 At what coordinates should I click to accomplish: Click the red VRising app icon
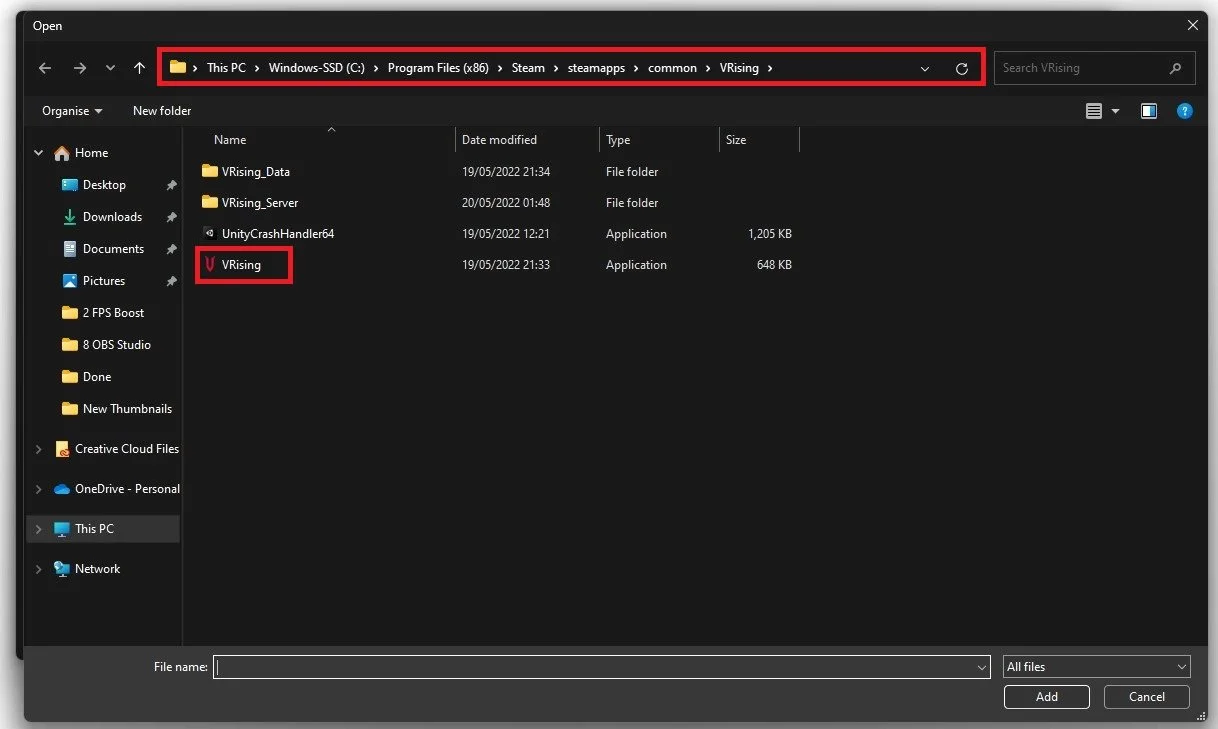click(209, 265)
